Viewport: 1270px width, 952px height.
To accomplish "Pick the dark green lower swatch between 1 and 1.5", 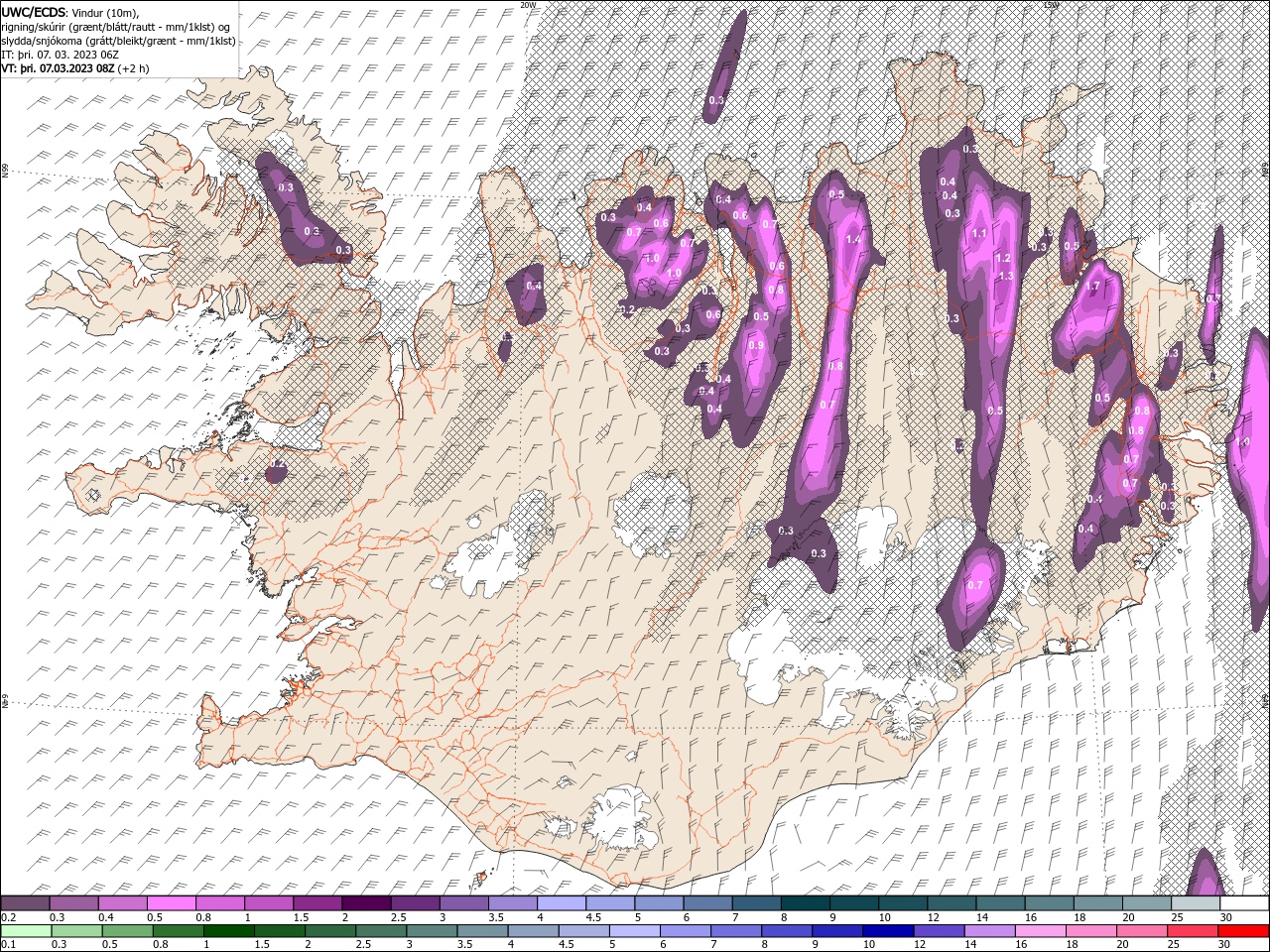I will pyautogui.click(x=228, y=930).
